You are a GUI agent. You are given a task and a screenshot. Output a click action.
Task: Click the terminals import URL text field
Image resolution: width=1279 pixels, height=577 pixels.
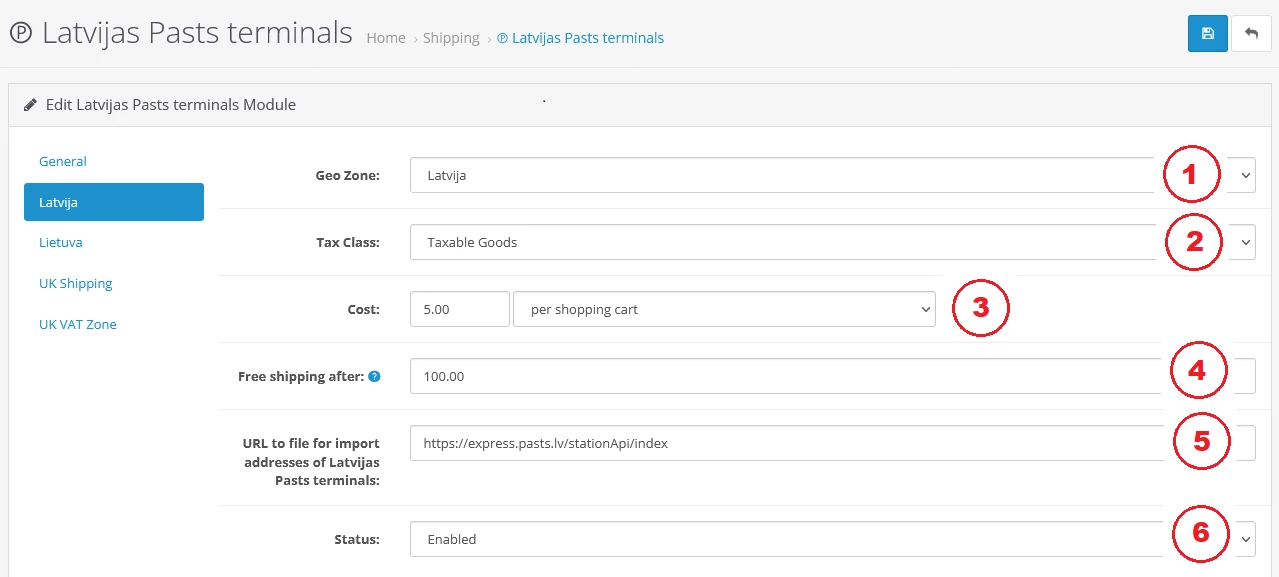tap(780, 443)
